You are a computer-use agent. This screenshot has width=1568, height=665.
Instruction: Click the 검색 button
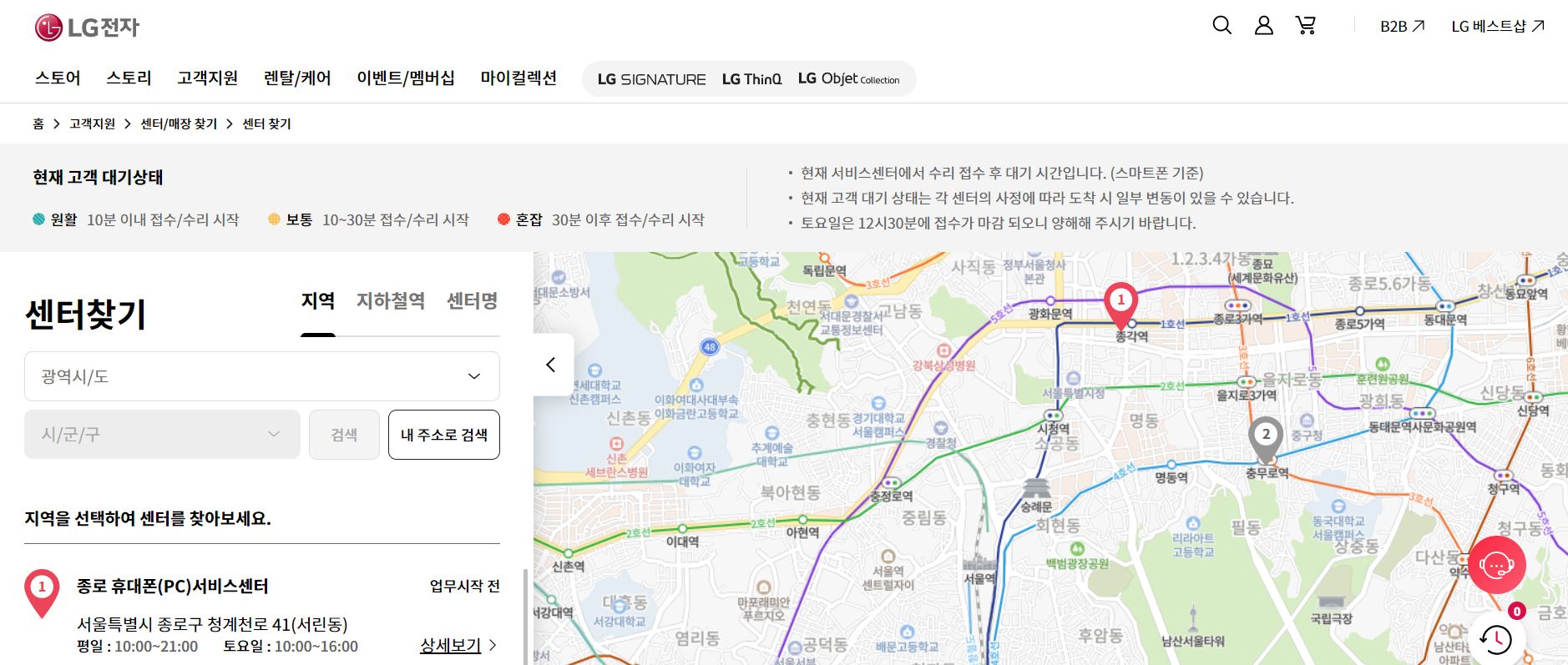click(x=344, y=434)
